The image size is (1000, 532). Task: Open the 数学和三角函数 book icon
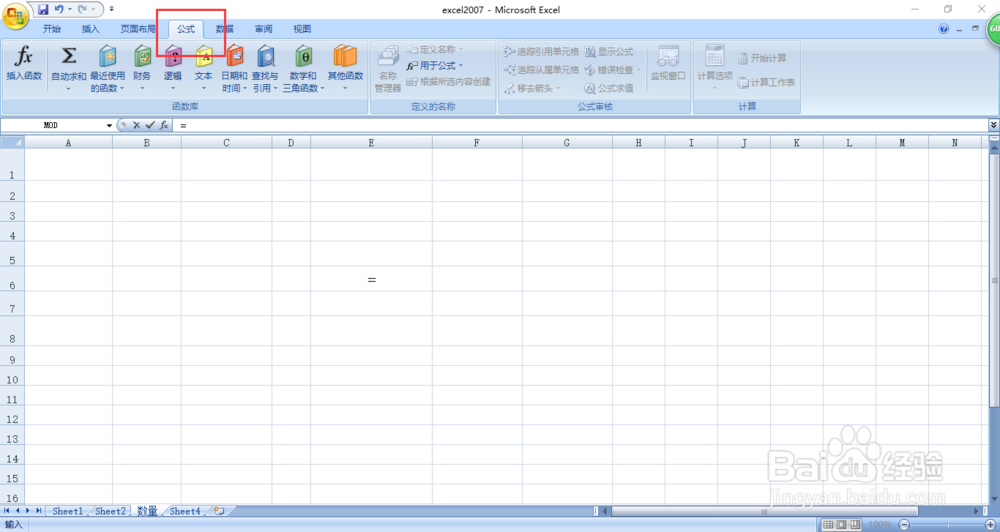[x=304, y=57]
